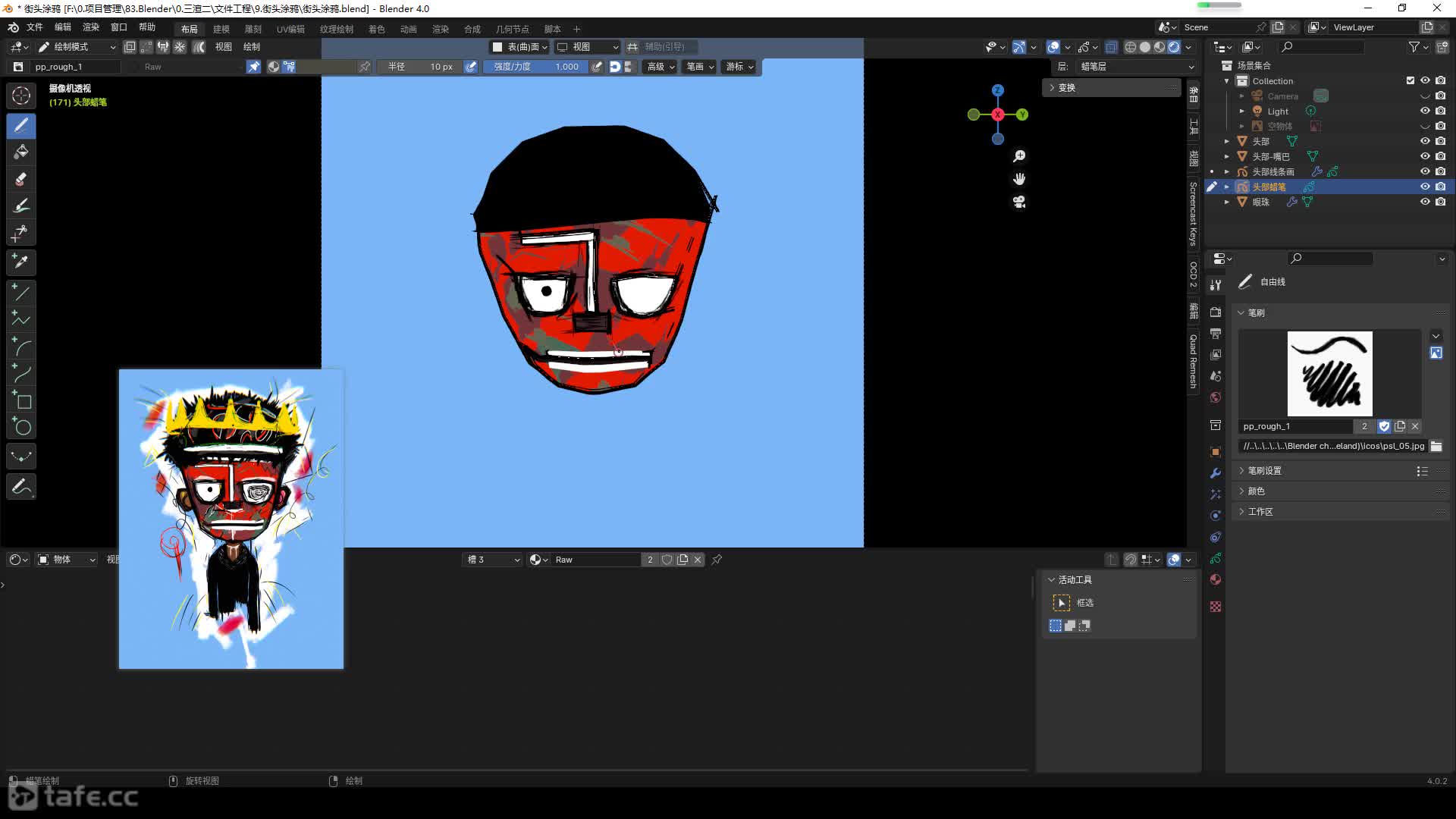Open the Render properties tab icon

coord(1216,312)
